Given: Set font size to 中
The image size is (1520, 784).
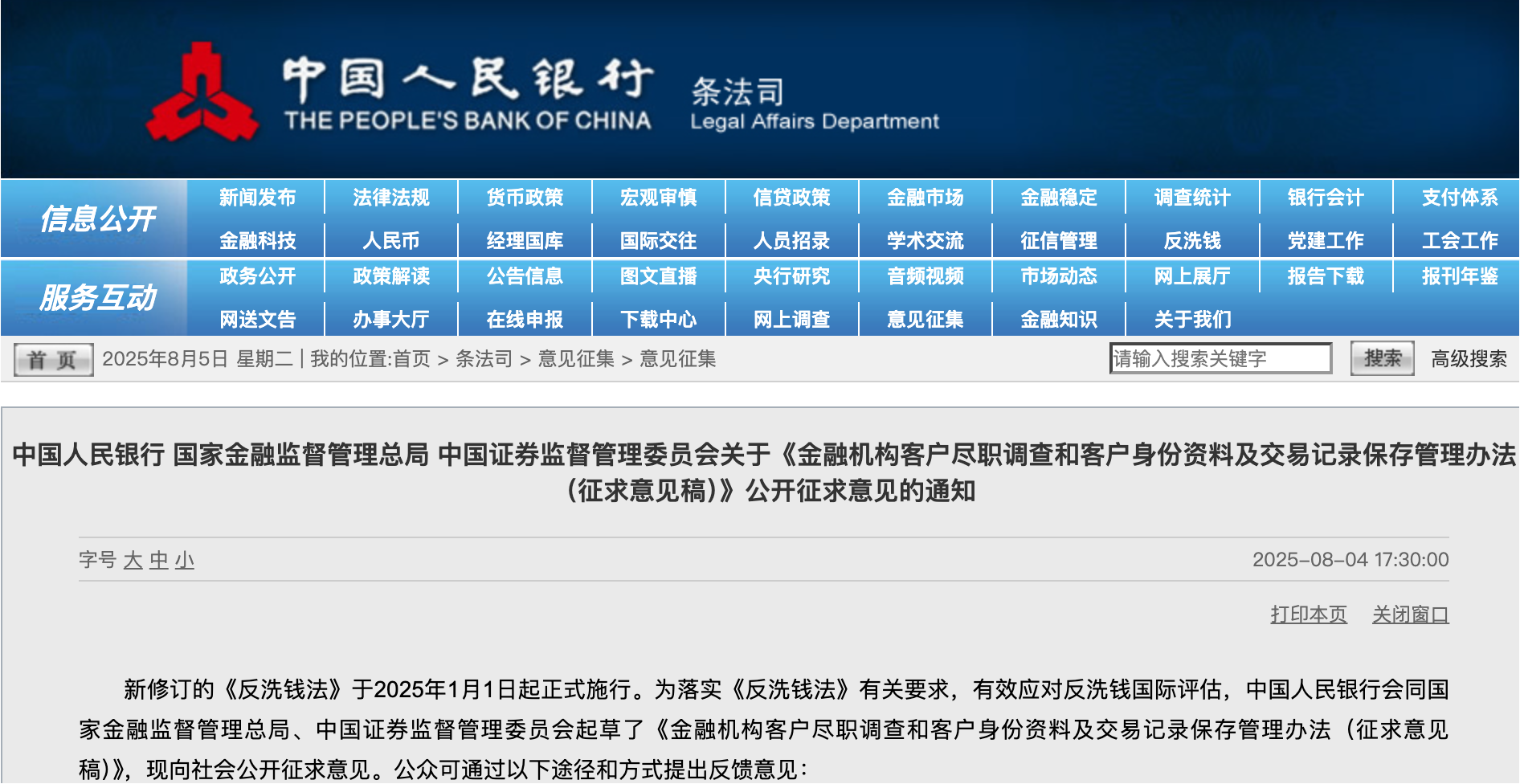Looking at the screenshot, I should coord(159,560).
